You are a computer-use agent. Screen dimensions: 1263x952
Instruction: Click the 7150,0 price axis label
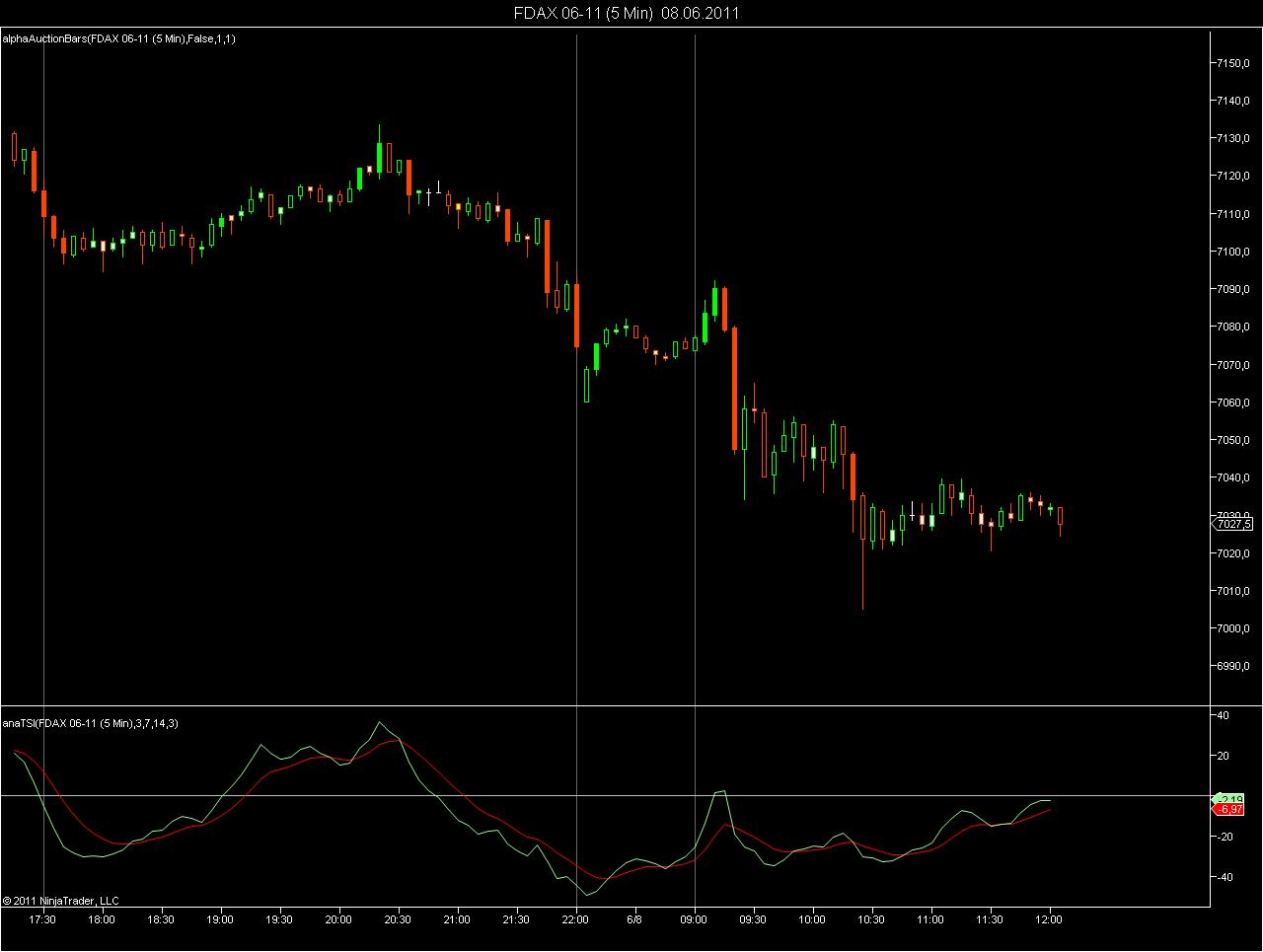click(1234, 63)
